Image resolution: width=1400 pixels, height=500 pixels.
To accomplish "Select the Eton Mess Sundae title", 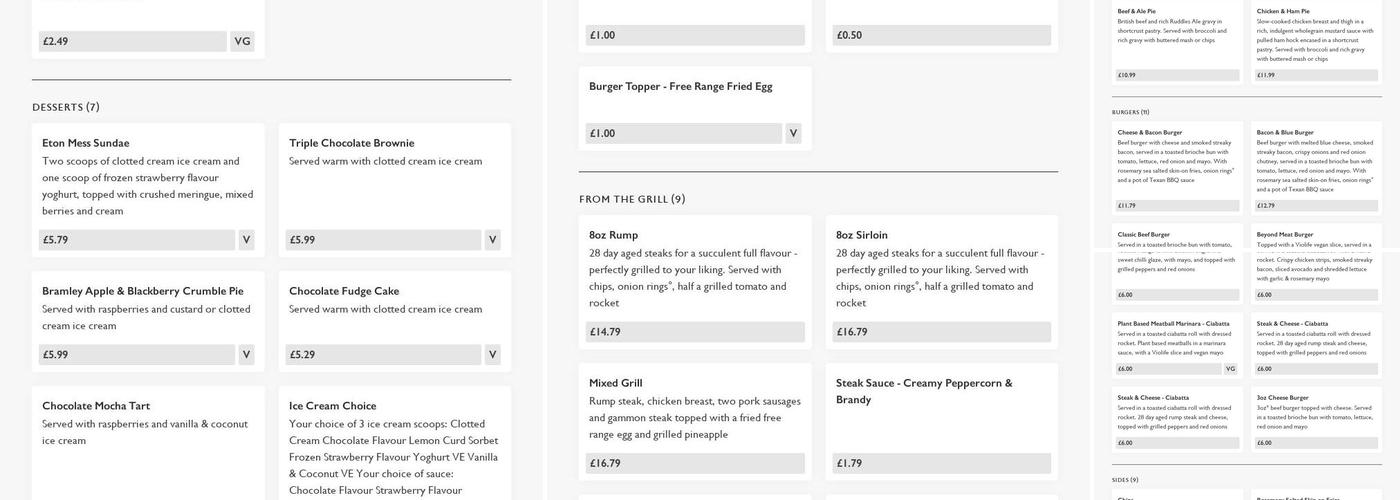I will 86,143.
